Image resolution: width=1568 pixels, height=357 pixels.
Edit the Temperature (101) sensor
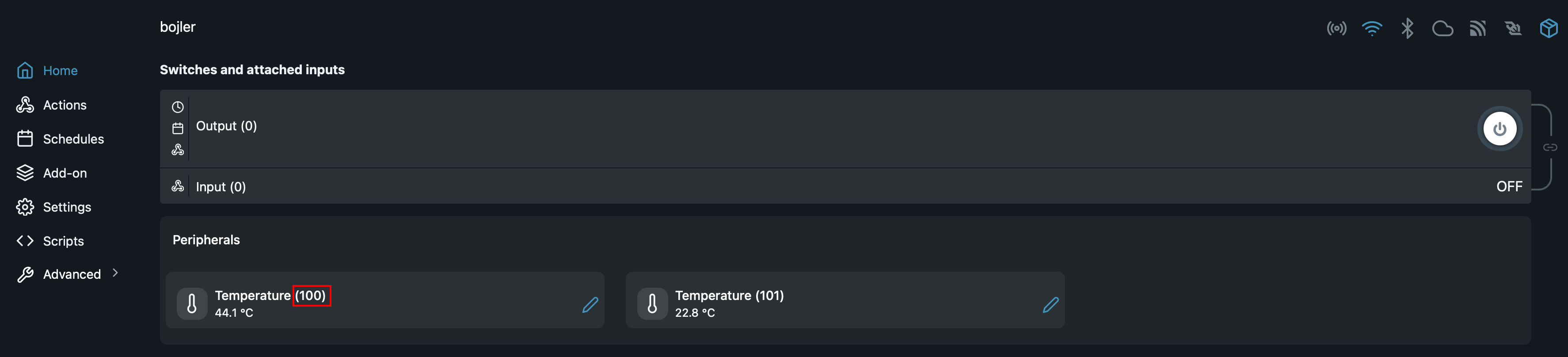pos(1050,305)
